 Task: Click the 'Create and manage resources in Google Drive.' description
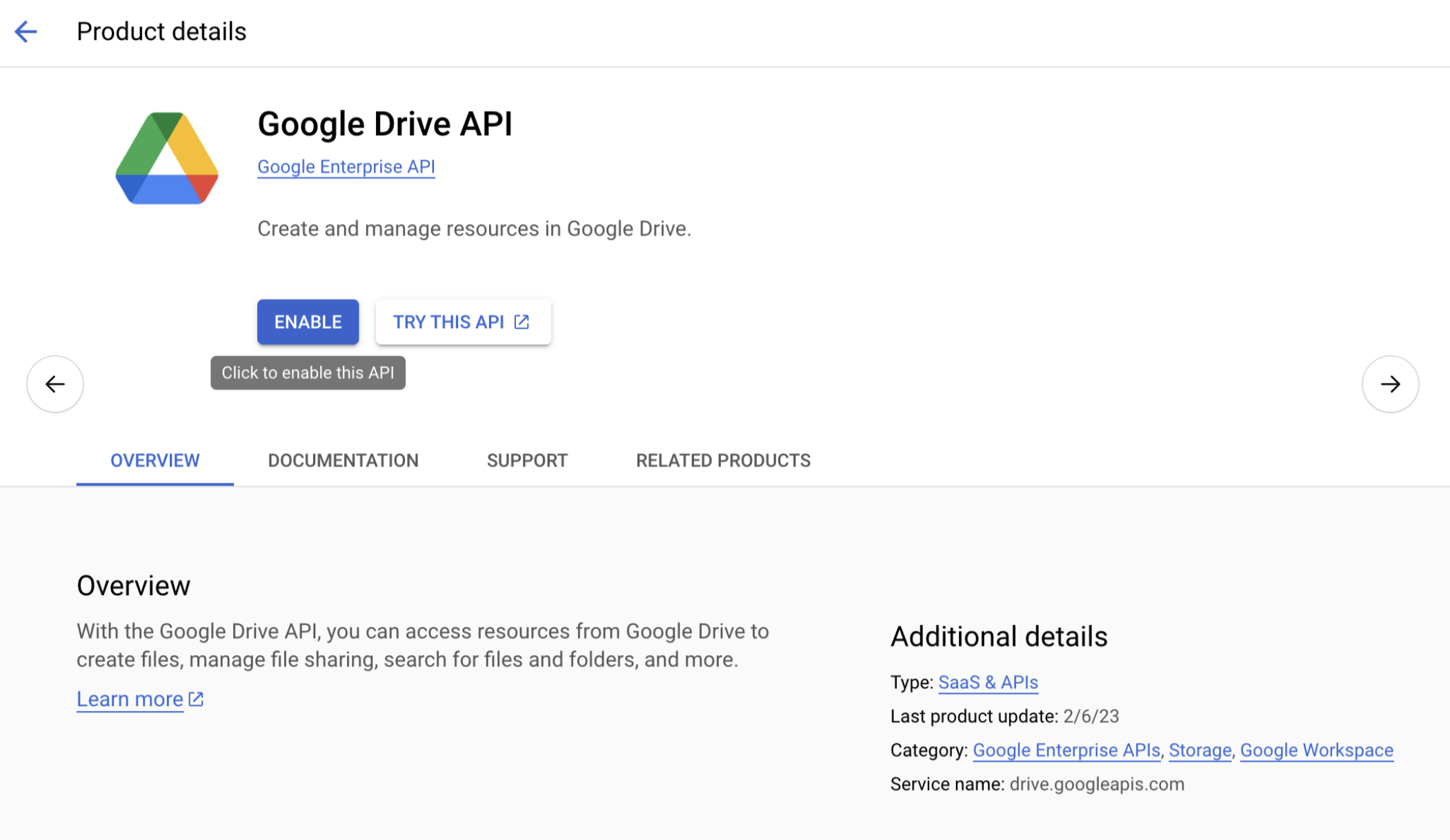click(x=474, y=229)
